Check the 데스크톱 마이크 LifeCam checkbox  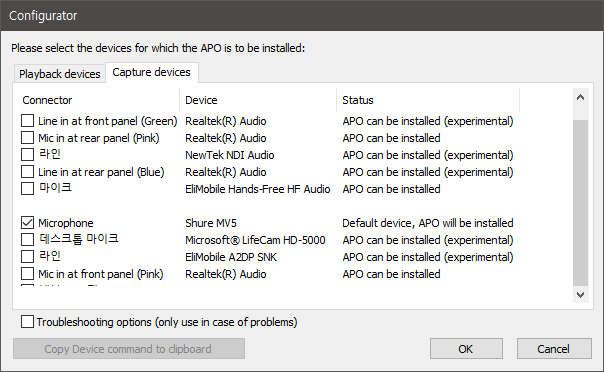[27, 240]
